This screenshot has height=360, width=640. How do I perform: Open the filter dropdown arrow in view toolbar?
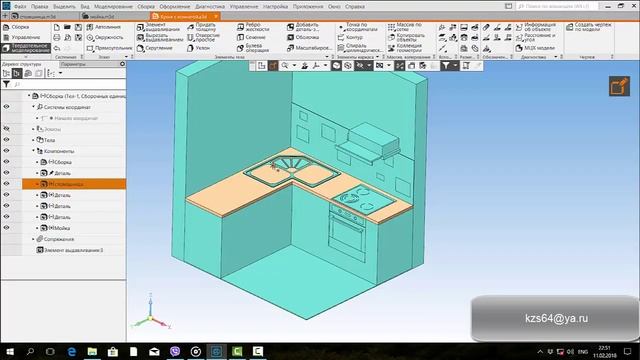(455, 66)
